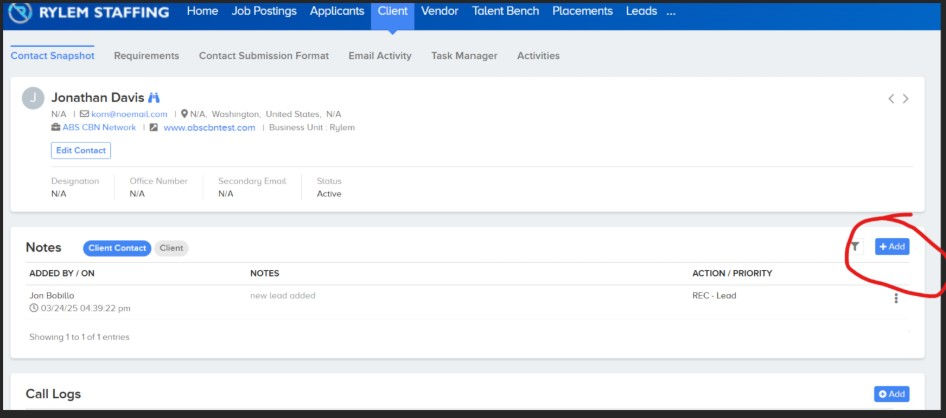Click the Rylem Staffing logo icon

click(20, 12)
